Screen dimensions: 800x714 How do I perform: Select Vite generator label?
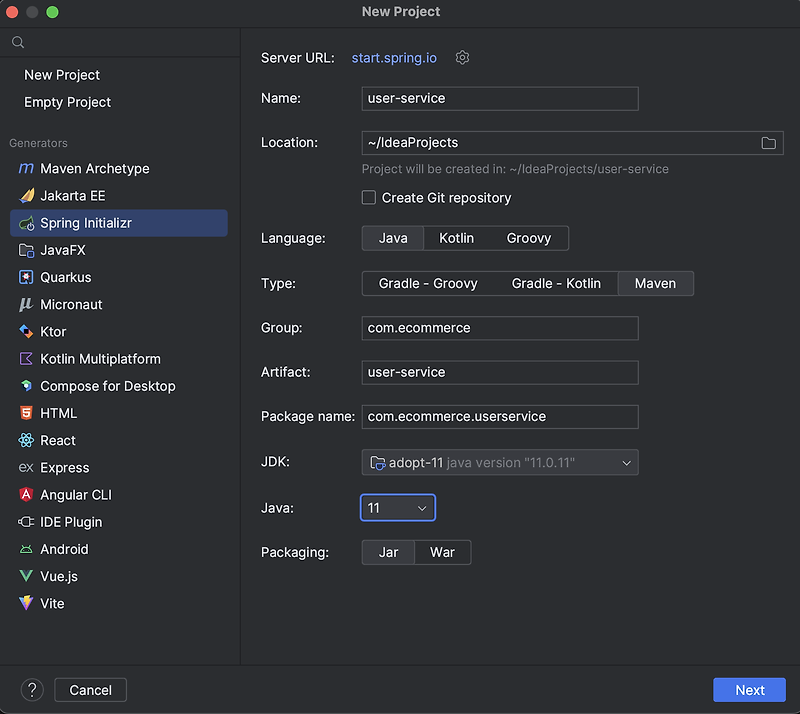[53, 603]
